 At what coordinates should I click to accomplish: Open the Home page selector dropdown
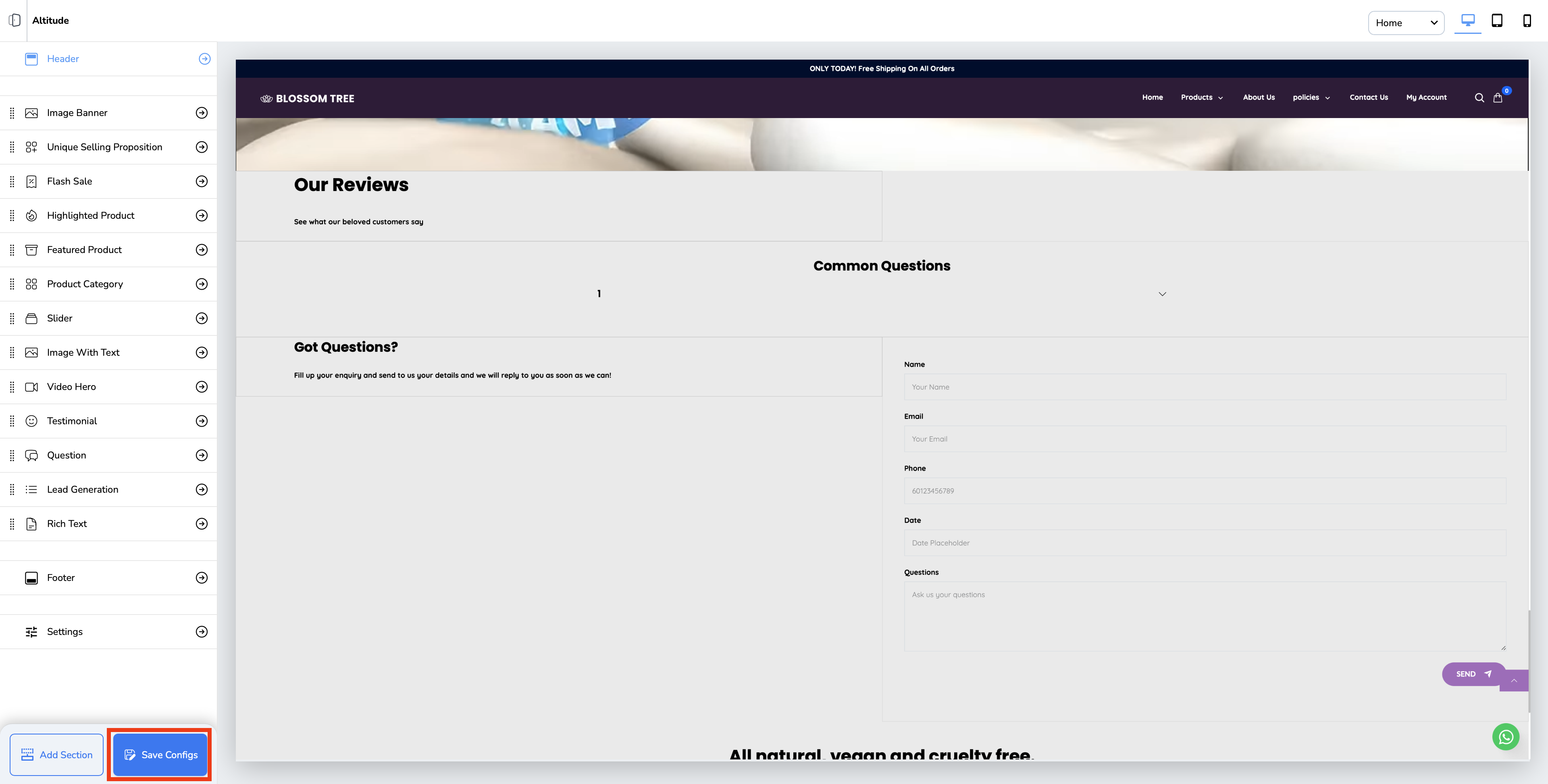(1406, 23)
